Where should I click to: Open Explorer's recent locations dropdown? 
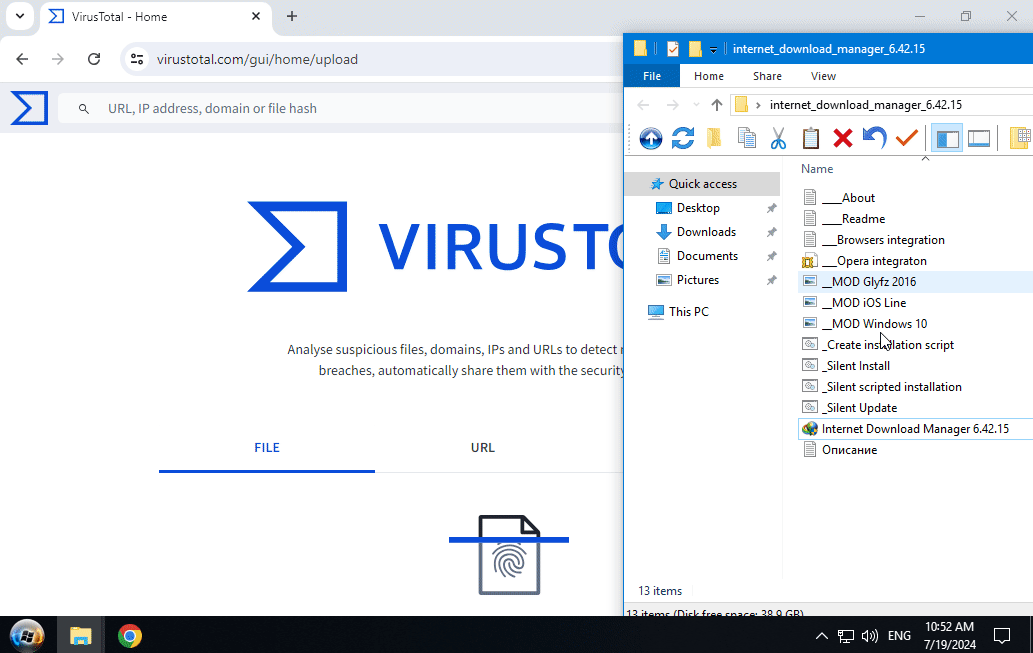tap(696, 105)
